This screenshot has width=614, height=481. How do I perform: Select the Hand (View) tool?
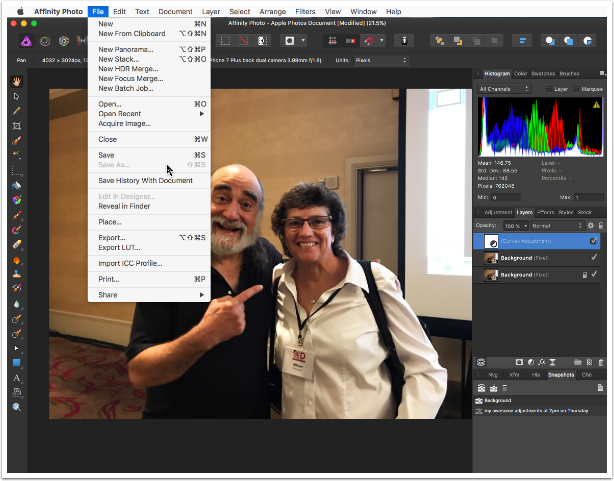pyautogui.click(x=17, y=81)
